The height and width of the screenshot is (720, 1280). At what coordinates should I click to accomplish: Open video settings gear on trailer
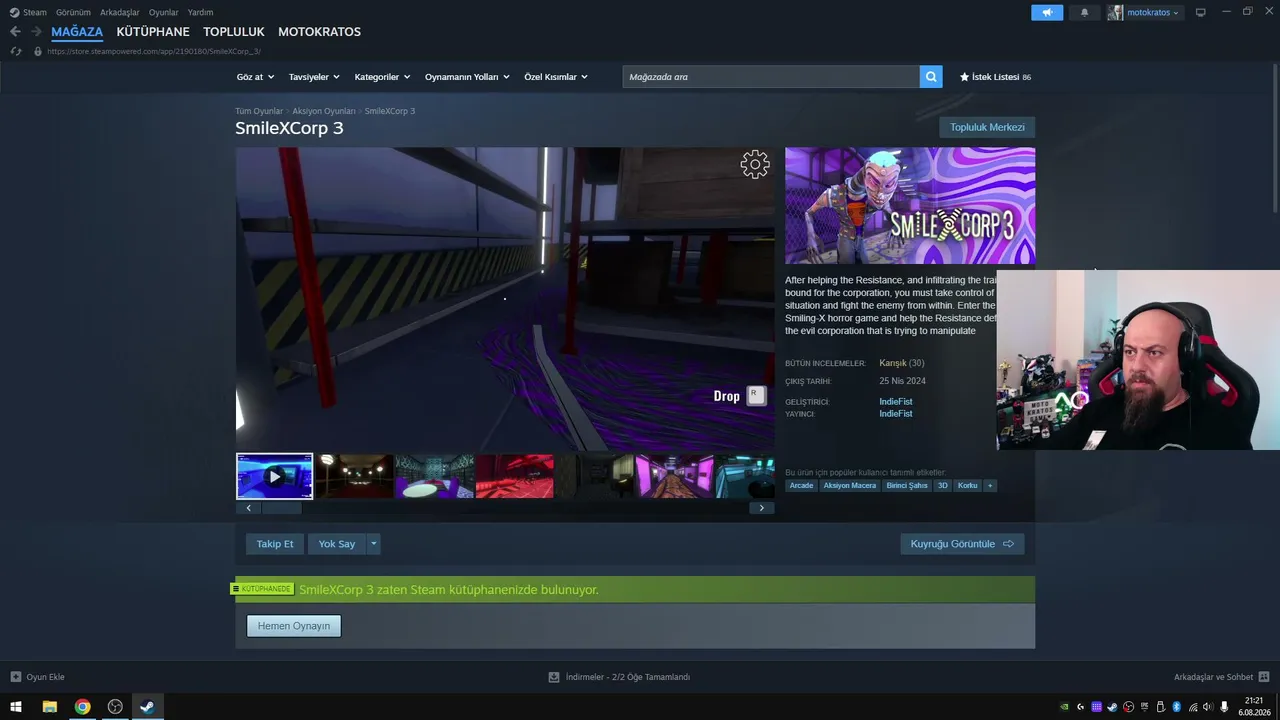click(755, 165)
